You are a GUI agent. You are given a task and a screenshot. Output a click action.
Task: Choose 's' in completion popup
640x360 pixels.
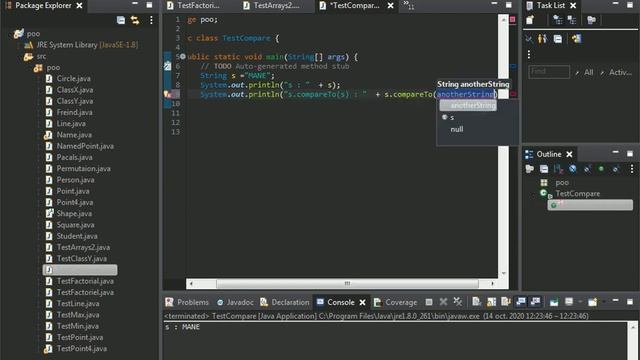(x=452, y=118)
